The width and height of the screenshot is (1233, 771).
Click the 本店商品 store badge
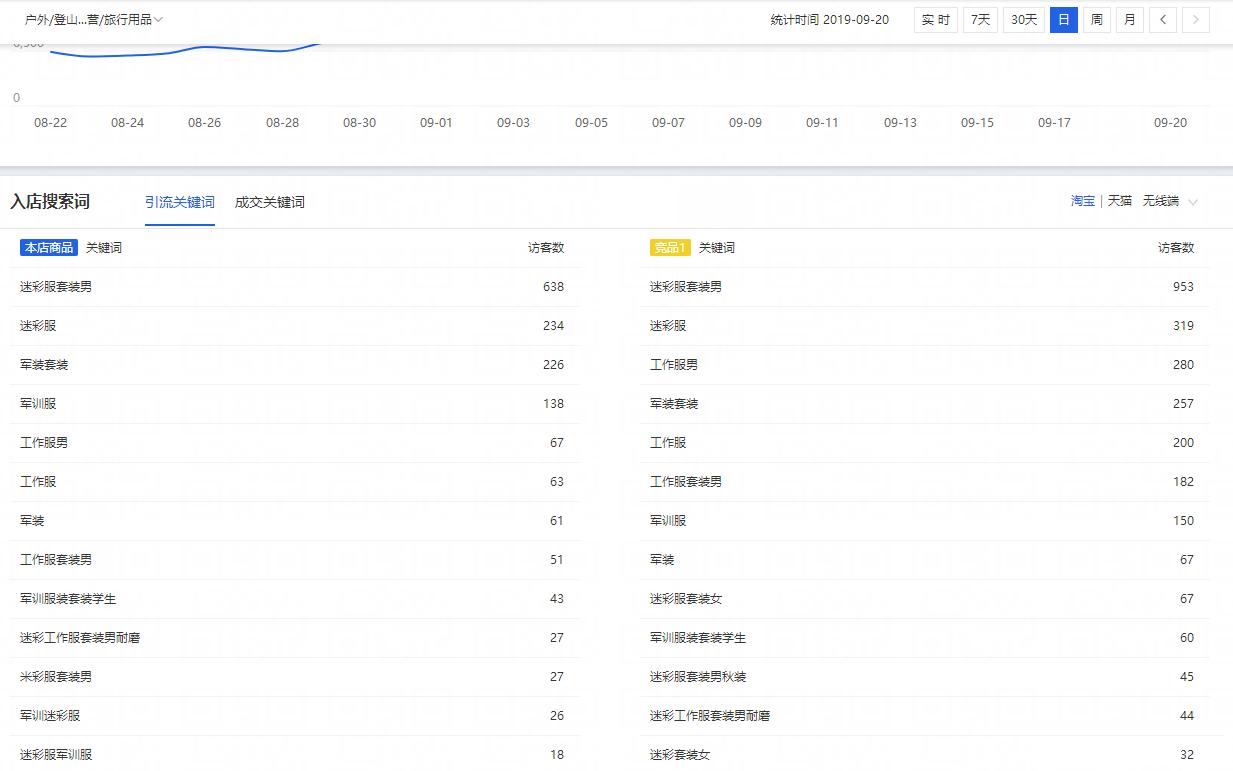(47, 247)
